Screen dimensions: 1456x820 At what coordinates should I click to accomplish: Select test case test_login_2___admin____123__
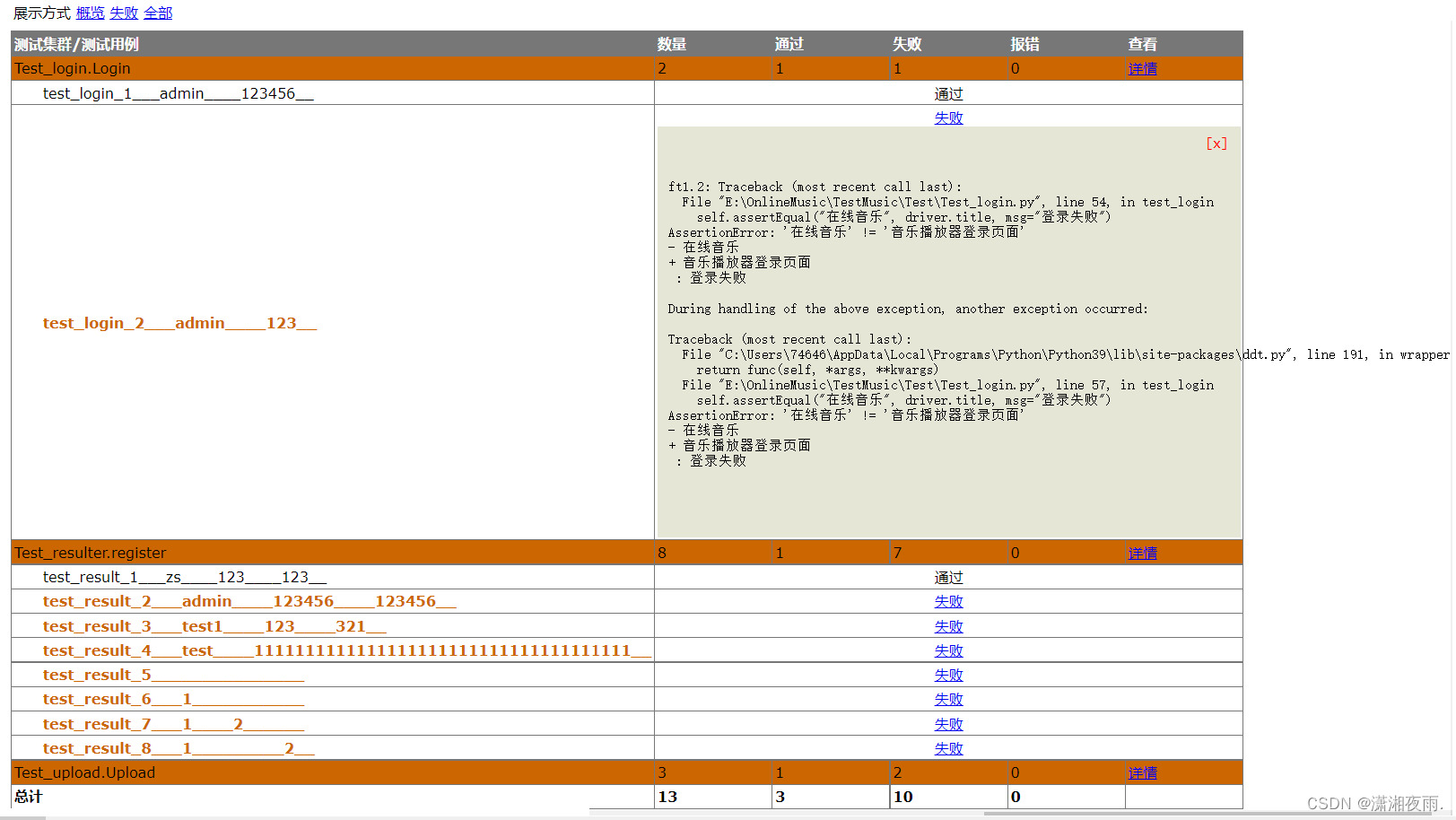(x=179, y=323)
